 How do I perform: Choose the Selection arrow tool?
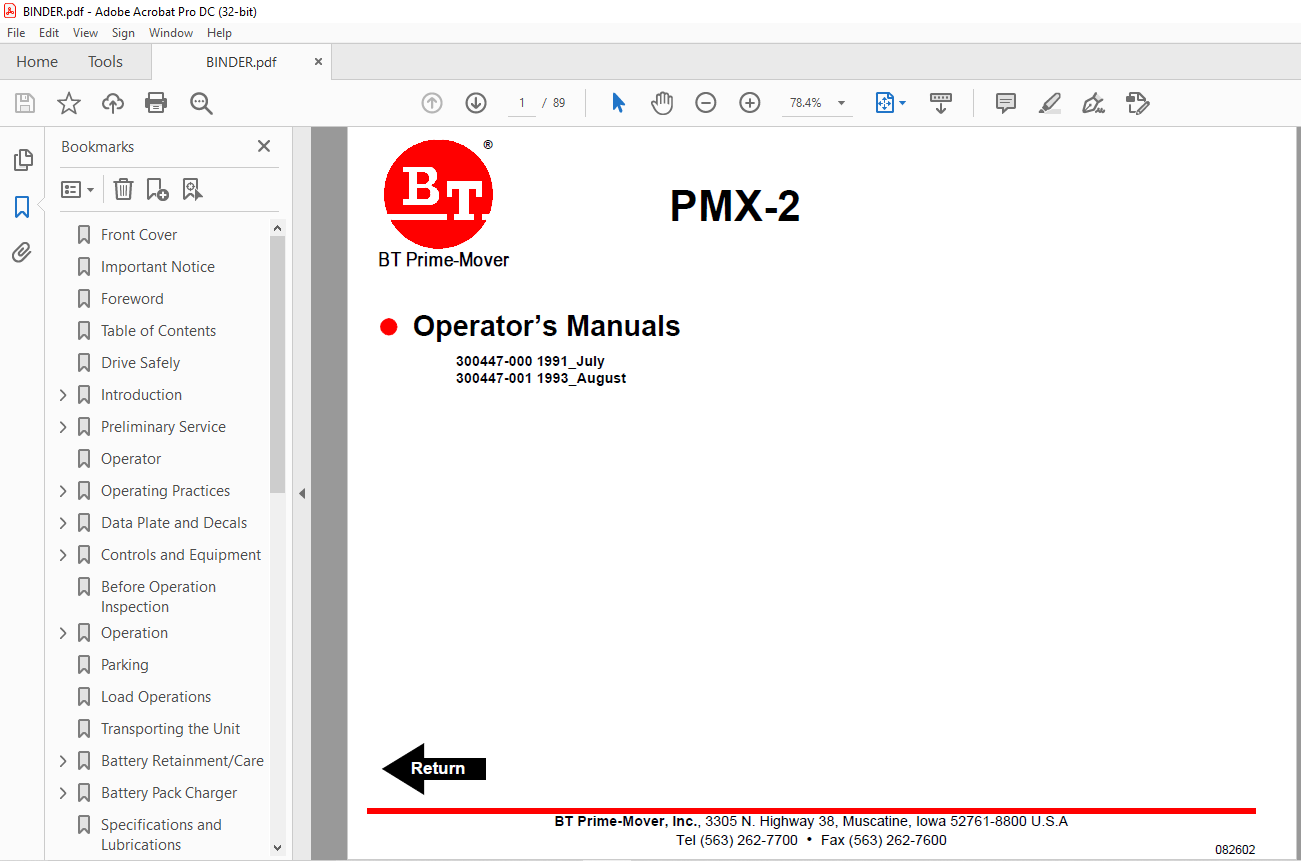(x=618, y=103)
